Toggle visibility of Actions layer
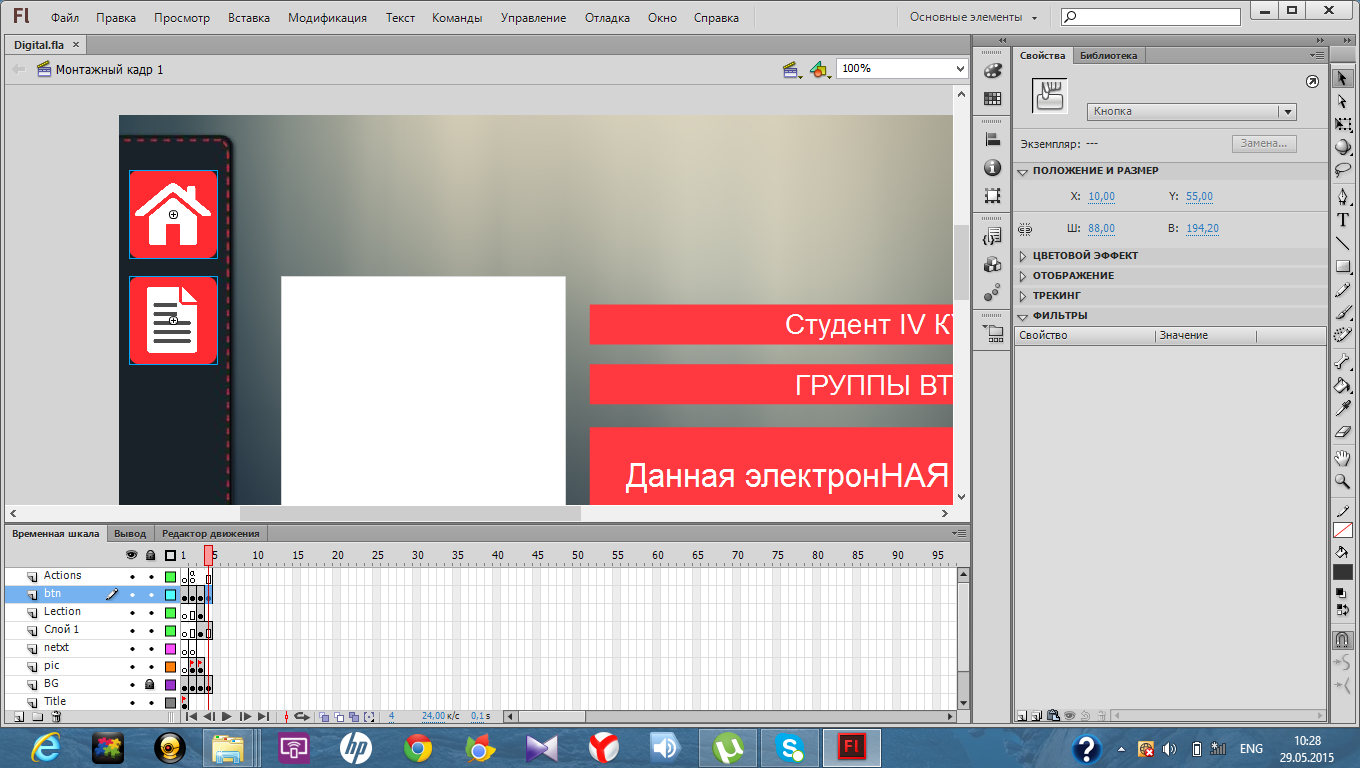Viewport: 1360px width, 768px height. 132,576
